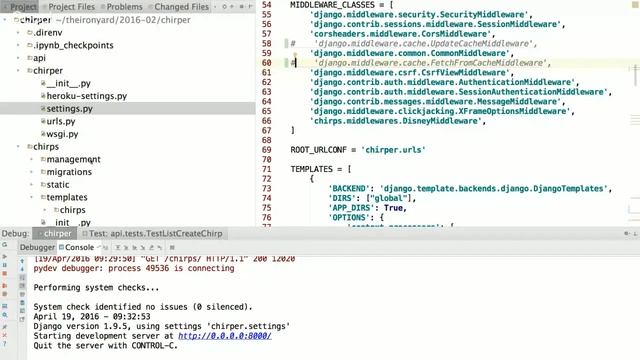This screenshot has width=640, height=360.
Task: Open the Changed Files tab
Action: (178, 7)
